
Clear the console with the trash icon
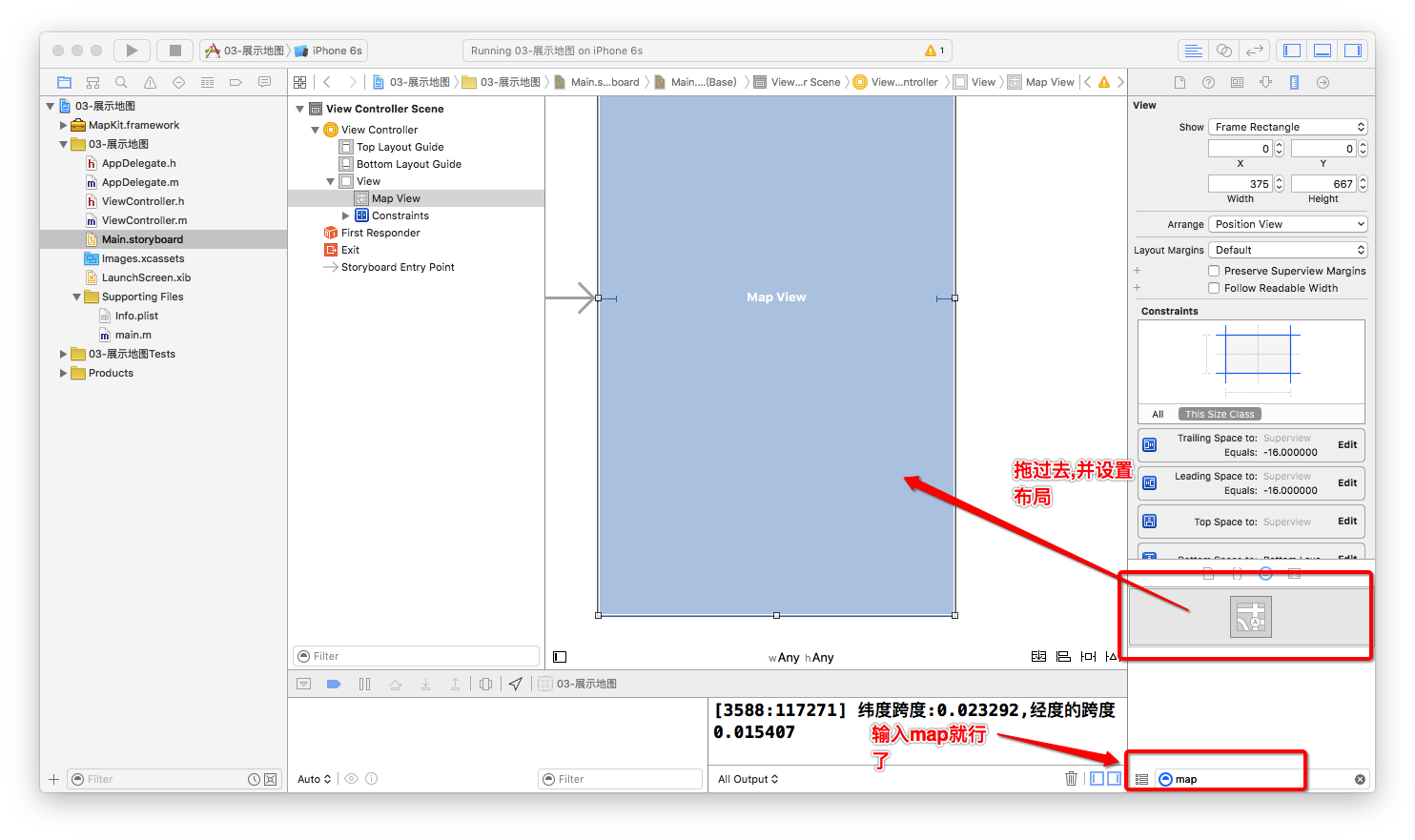[x=1071, y=779]
